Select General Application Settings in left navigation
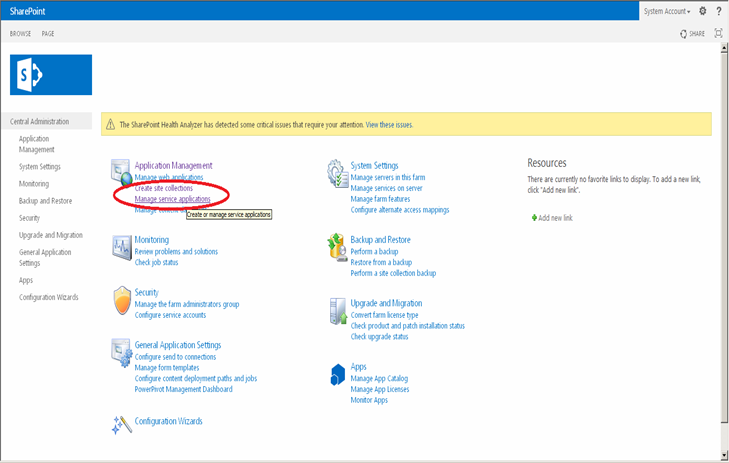Image resolution: width=729 pixels, height=463 pixels. (45, 258)
